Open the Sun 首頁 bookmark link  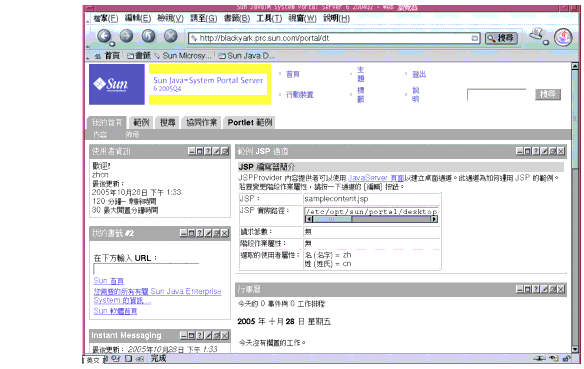pyautogui.click(x=108, y=281)
